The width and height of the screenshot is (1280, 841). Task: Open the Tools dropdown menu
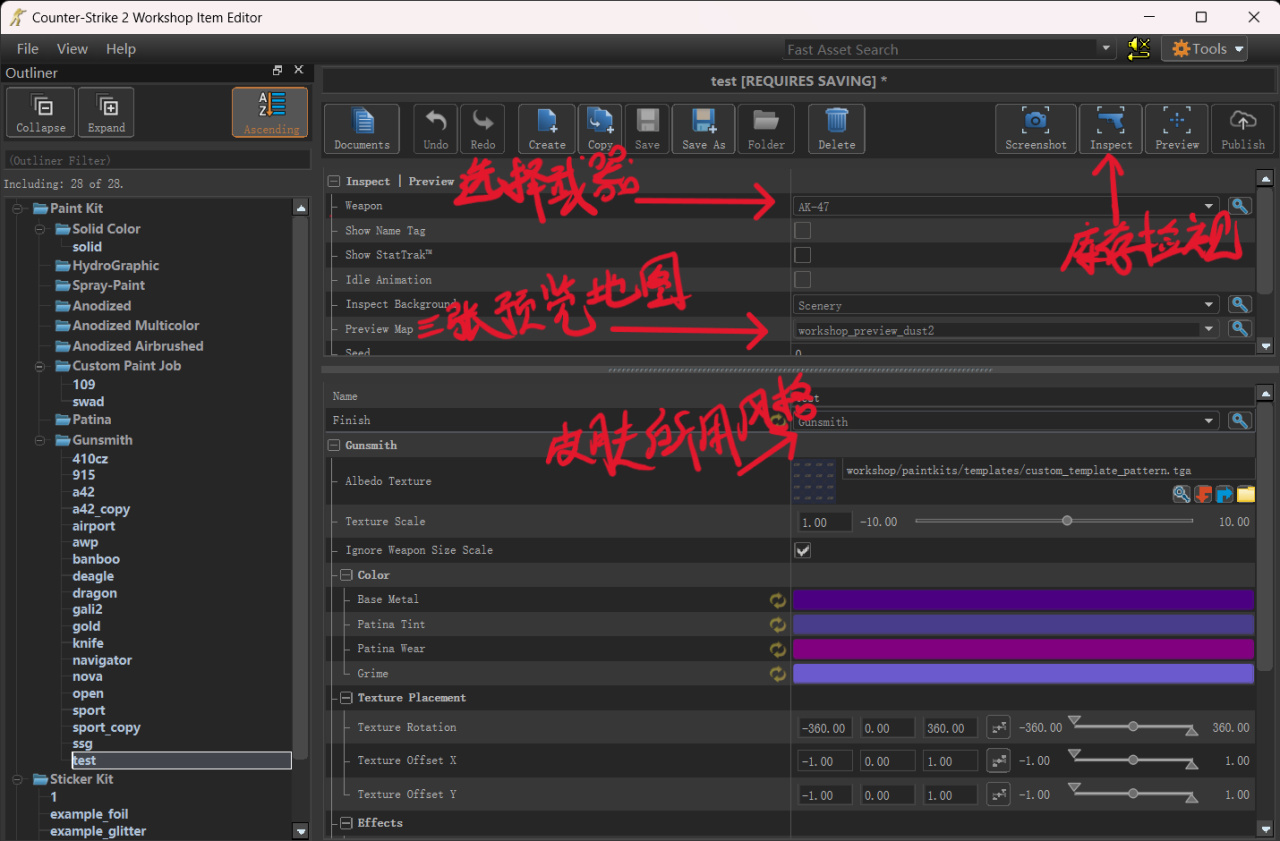(x=1204, y=49)
